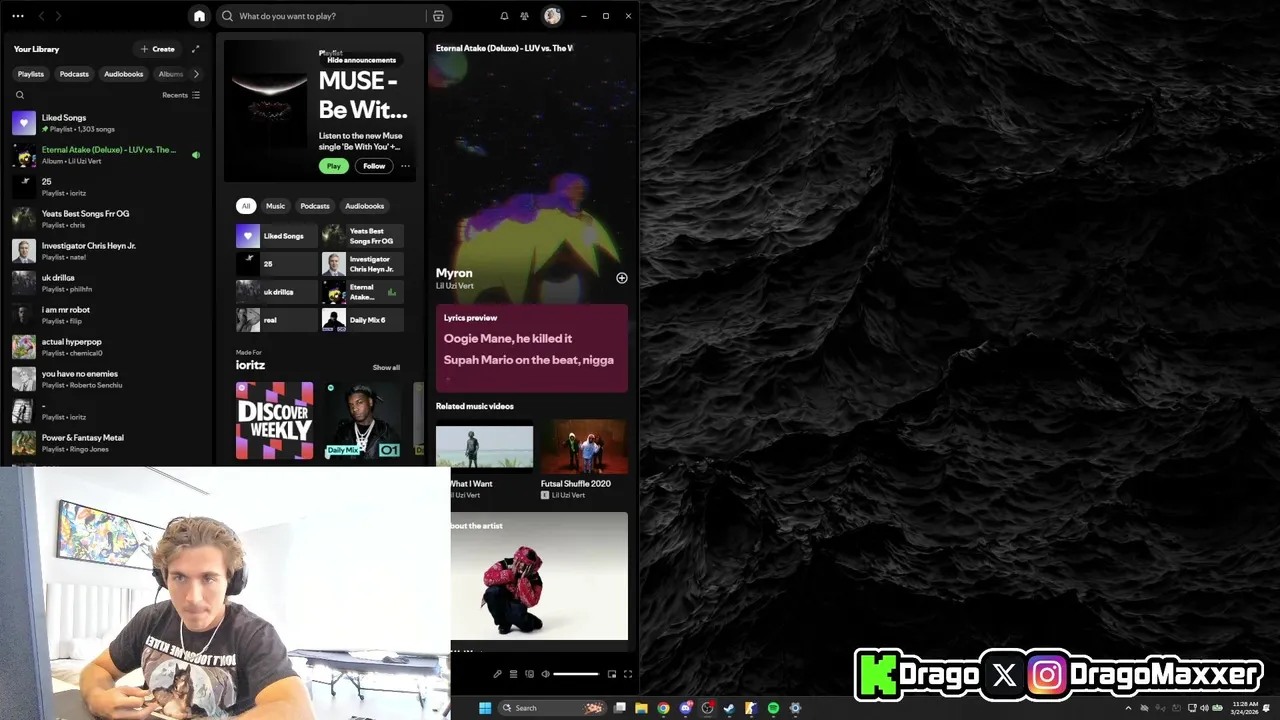Play the MUSE Be With You playlist
The image size is (1280, 720).
click(x=334, y=166)
